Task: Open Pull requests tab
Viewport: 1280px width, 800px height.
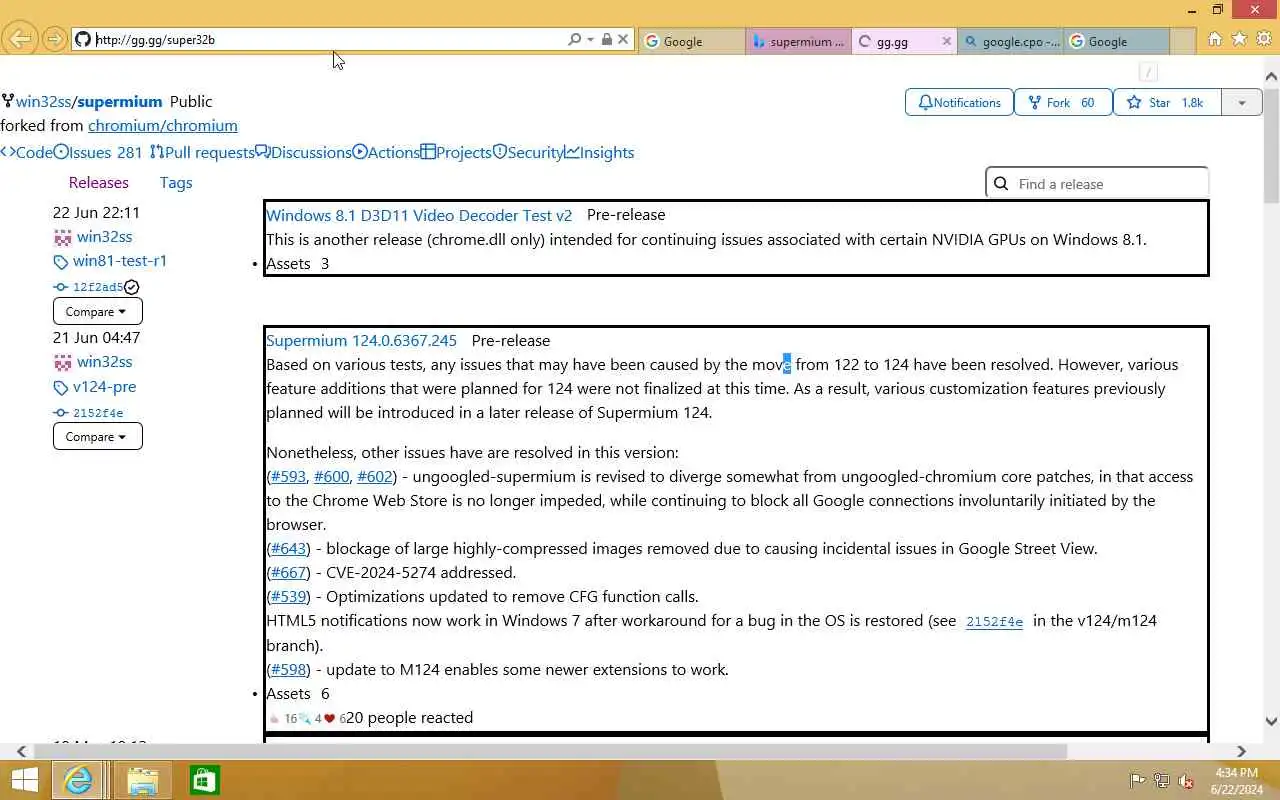Action: click(201, 152)
